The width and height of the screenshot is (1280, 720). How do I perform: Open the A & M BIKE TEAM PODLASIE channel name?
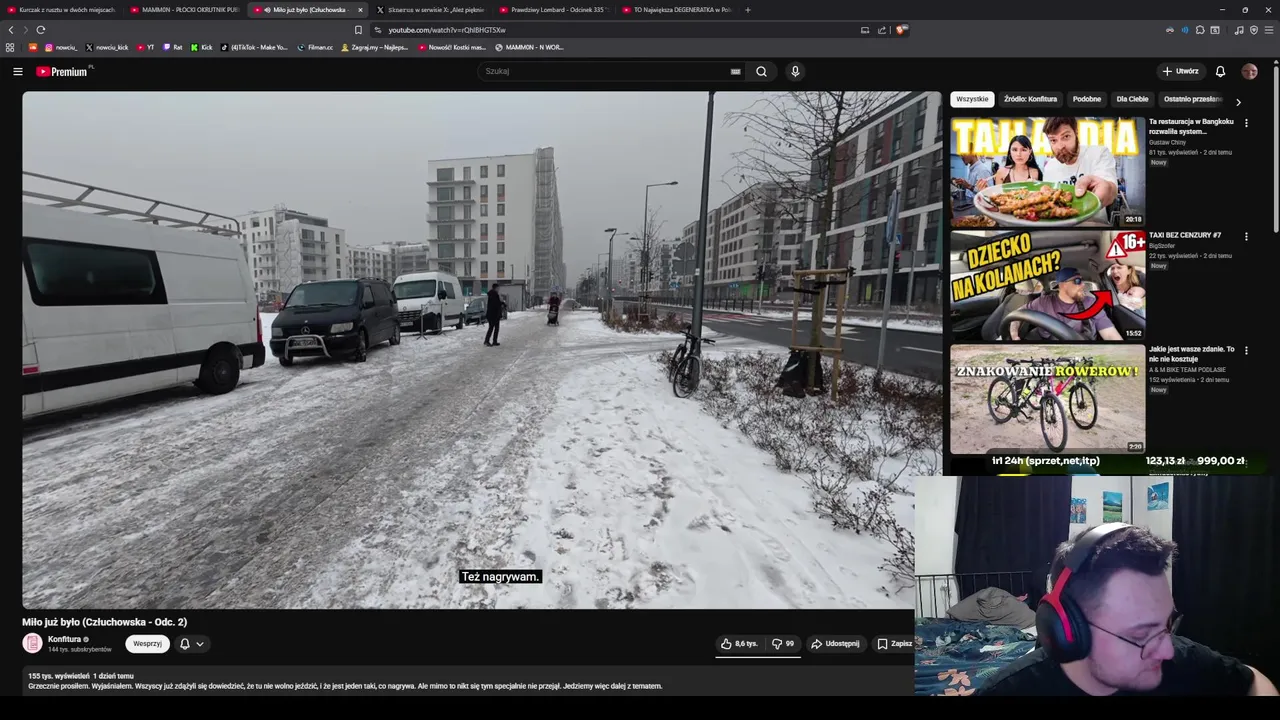pos(1187,370)
